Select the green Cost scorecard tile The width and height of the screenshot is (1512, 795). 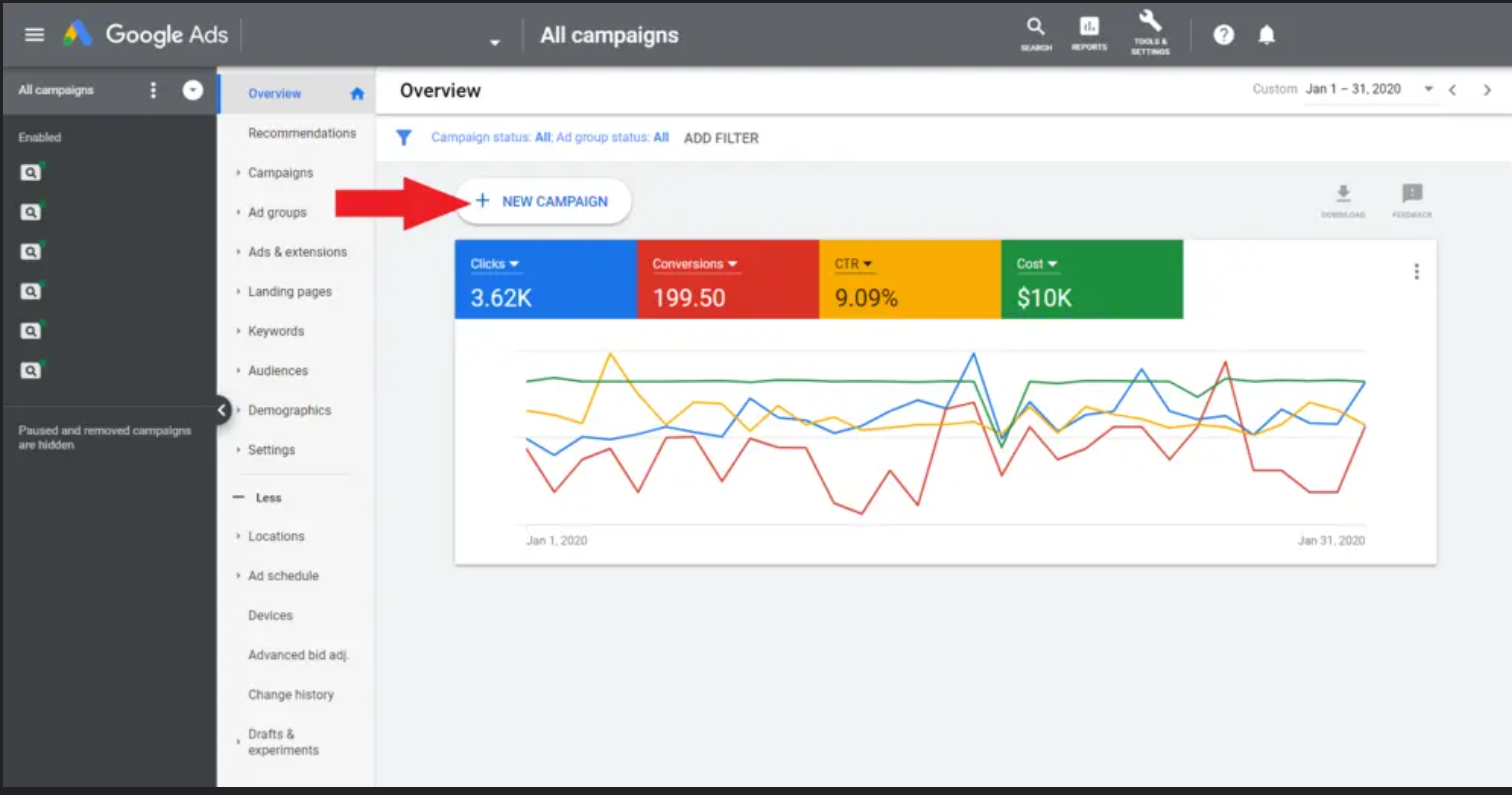[x=1092, y=279]
